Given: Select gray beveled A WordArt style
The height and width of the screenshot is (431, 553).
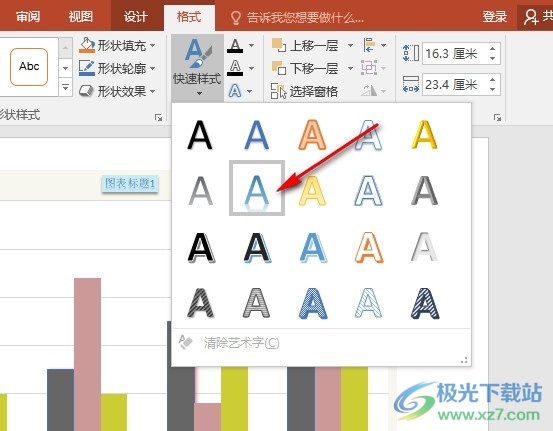Looking at the screenshot, I should [425, 191].
